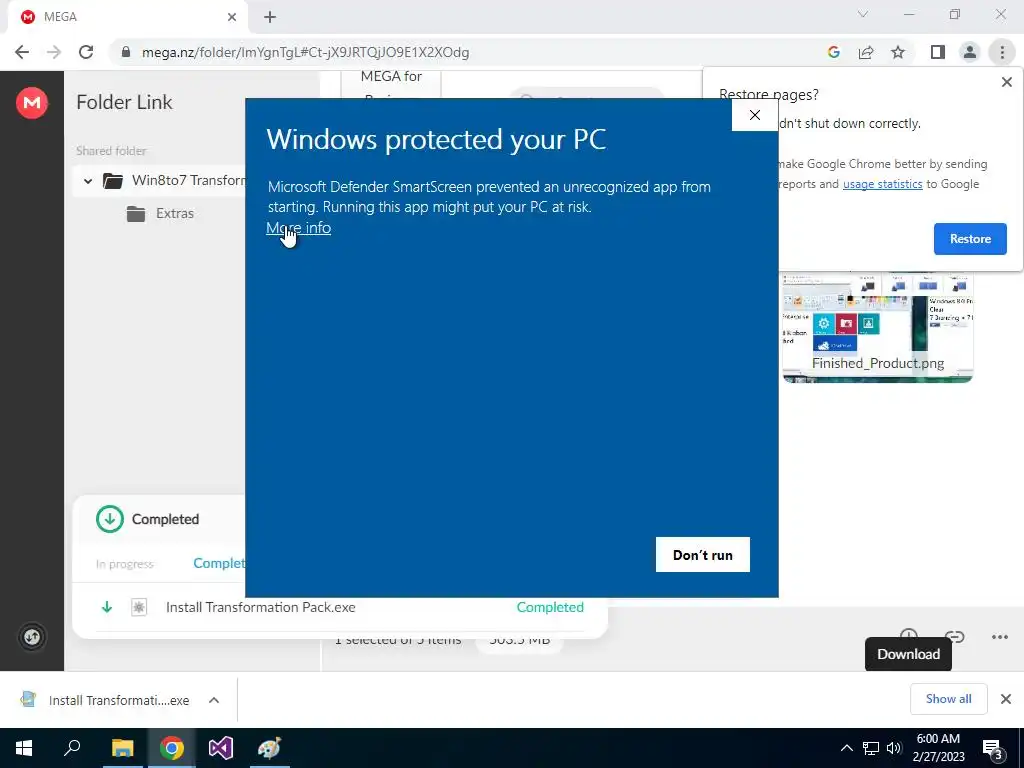The image size is (1024, 768).
Task: Click the Don't run button
Action: [x=703, y=554]
